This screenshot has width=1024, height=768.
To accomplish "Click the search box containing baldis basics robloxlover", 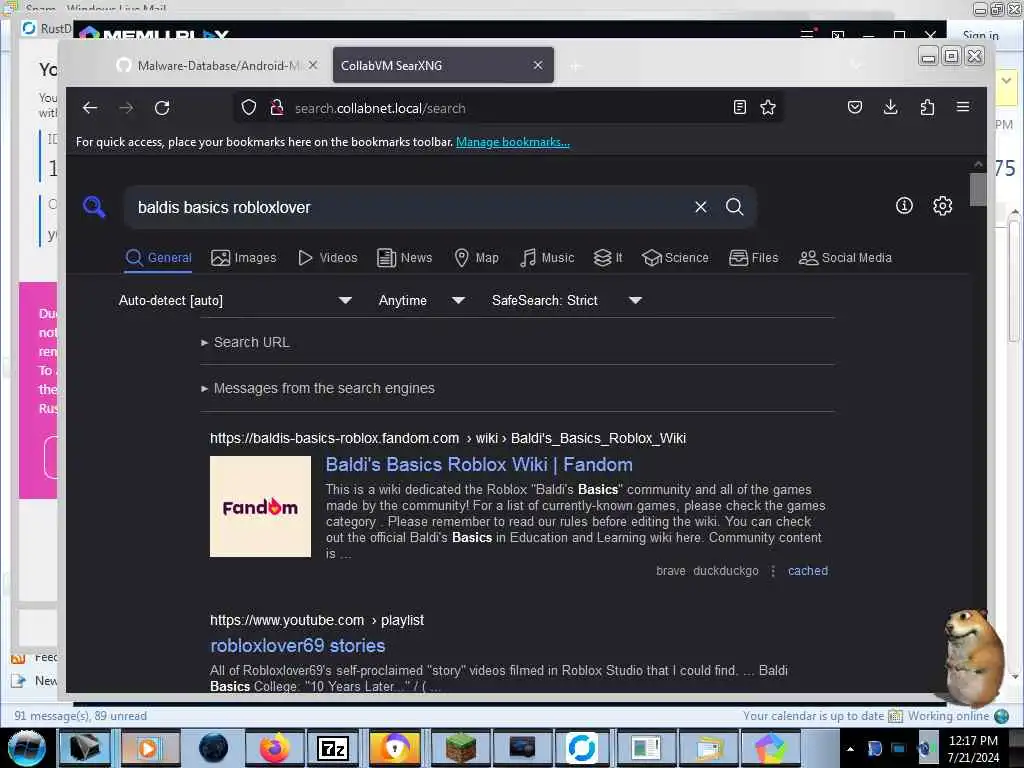I will [408, 207].
